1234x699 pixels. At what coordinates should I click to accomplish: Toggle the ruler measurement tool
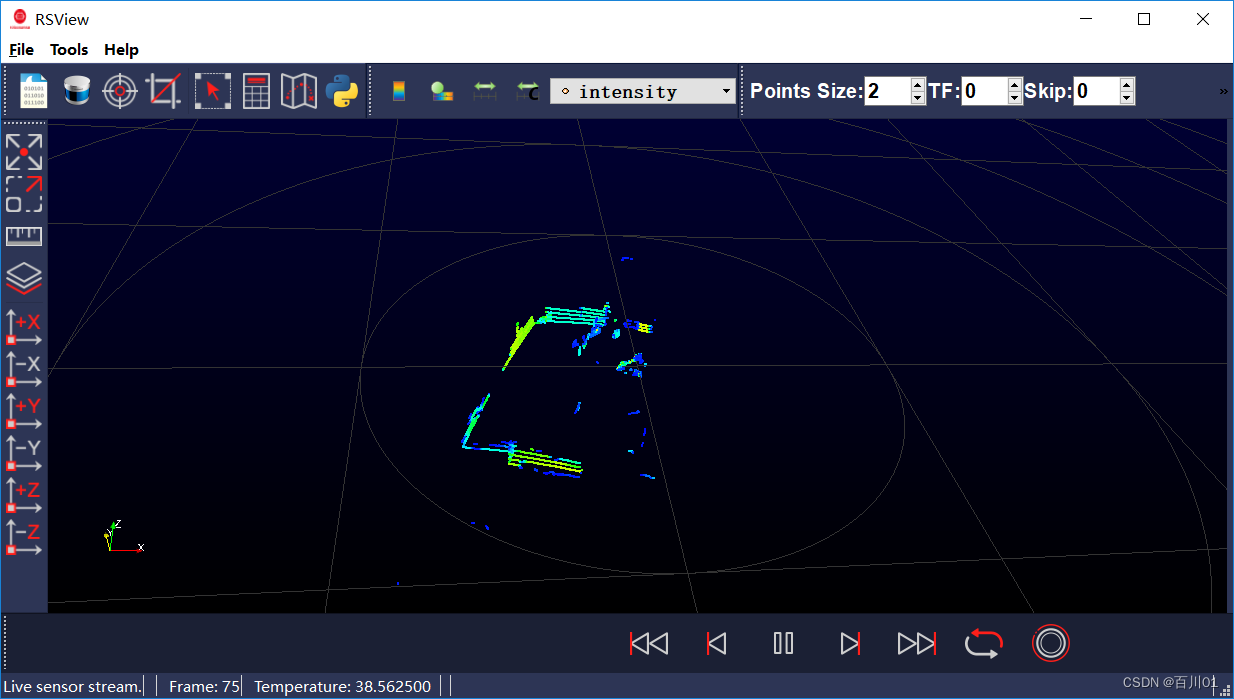tap(24, 236)
